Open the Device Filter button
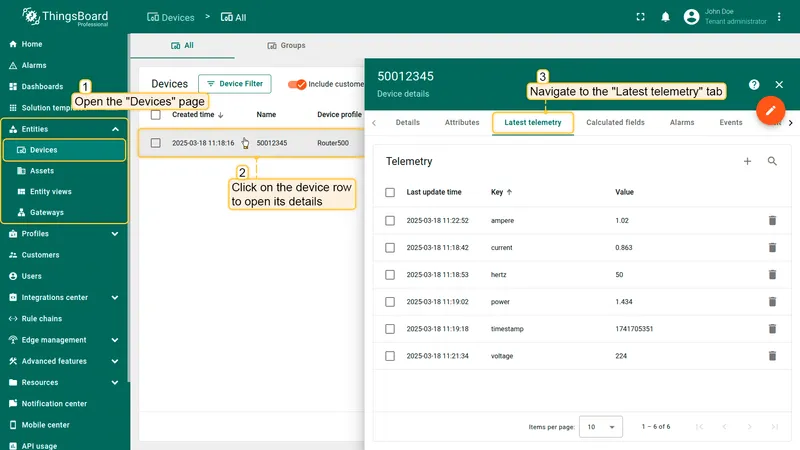800x450 pixels. [235, 84]
